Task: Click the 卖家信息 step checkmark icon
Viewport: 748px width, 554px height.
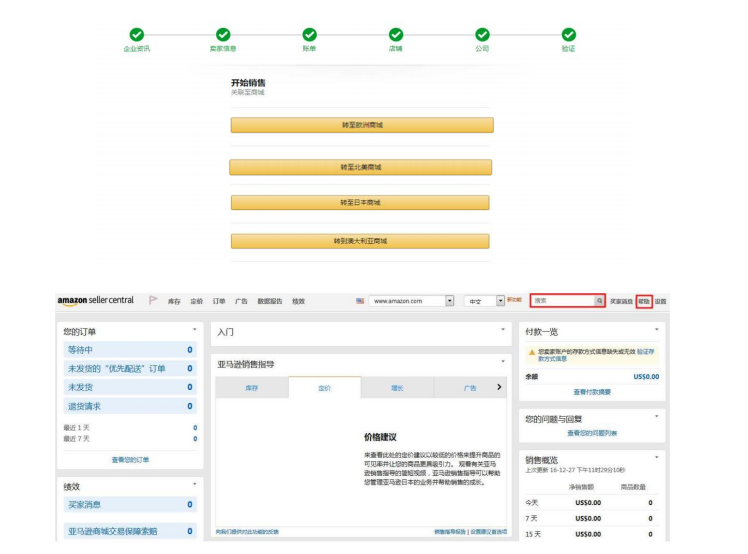Action: [223, 34]
